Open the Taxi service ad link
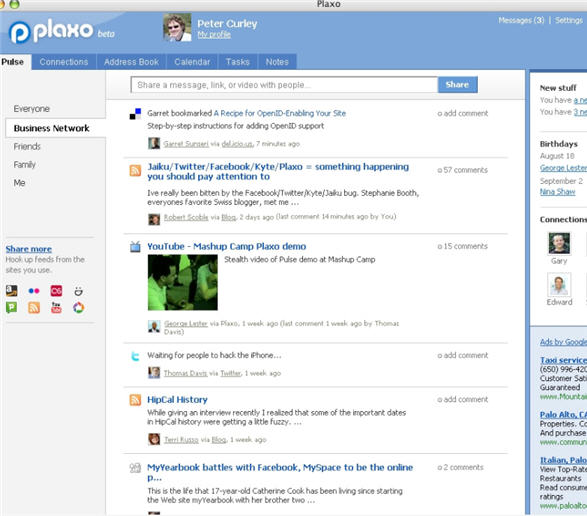The width and height of the screenshot is (587, 516). (563, 360)
